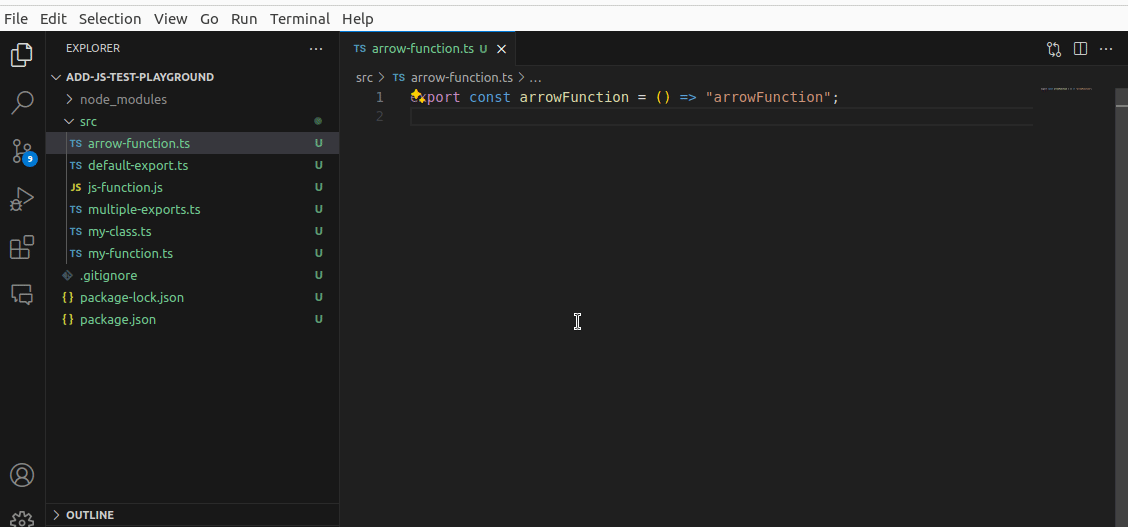Open my-function.ts file
This screenshot has width=1128, height=527.
[x=192, y=254]
